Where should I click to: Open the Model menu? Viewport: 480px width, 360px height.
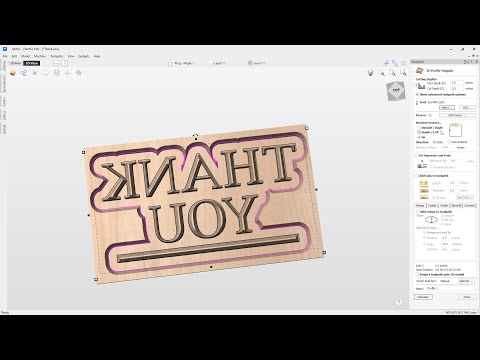pos(25,56)
